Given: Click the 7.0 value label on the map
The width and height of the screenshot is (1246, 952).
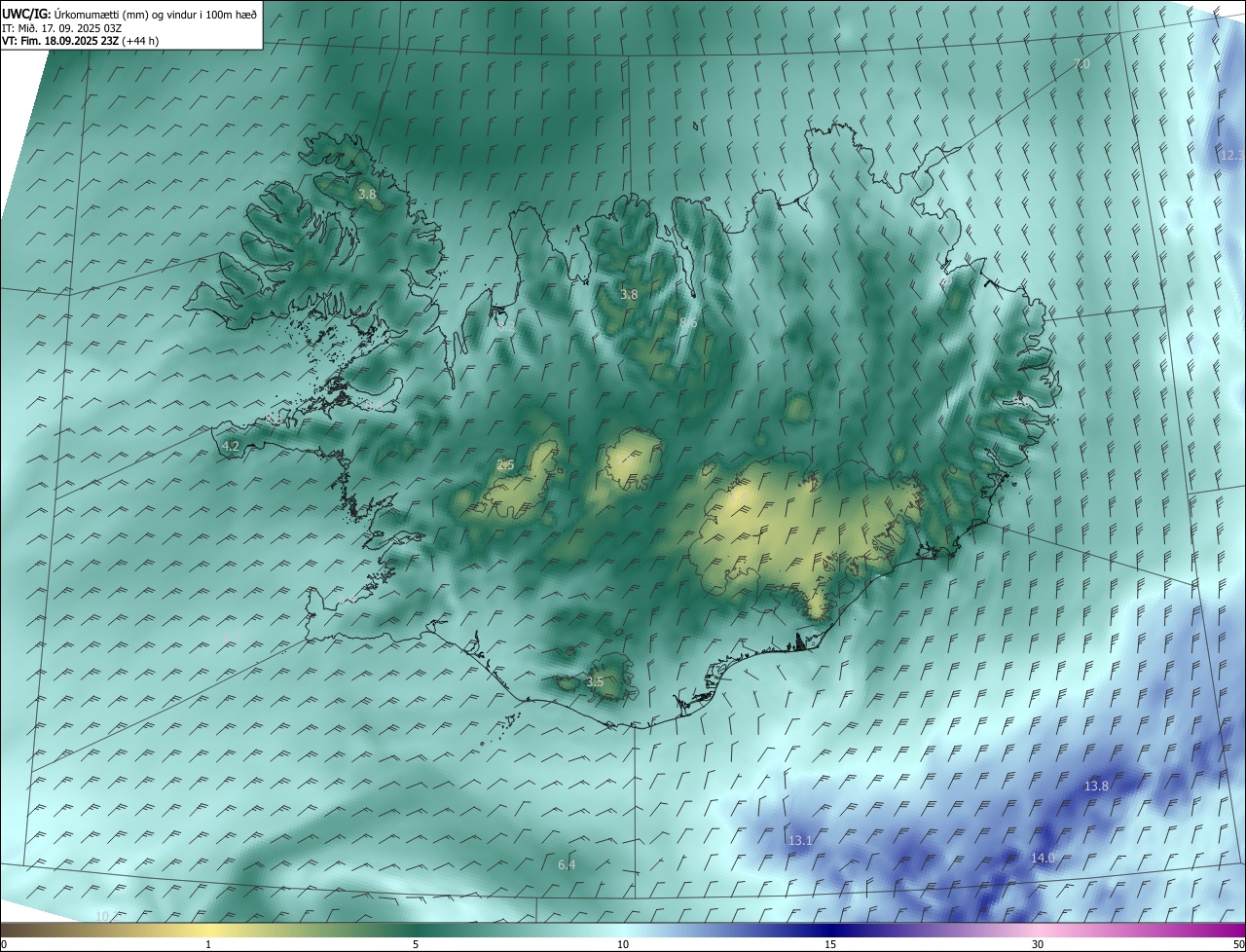Looking at the screenshot, I should (1081, 63).
